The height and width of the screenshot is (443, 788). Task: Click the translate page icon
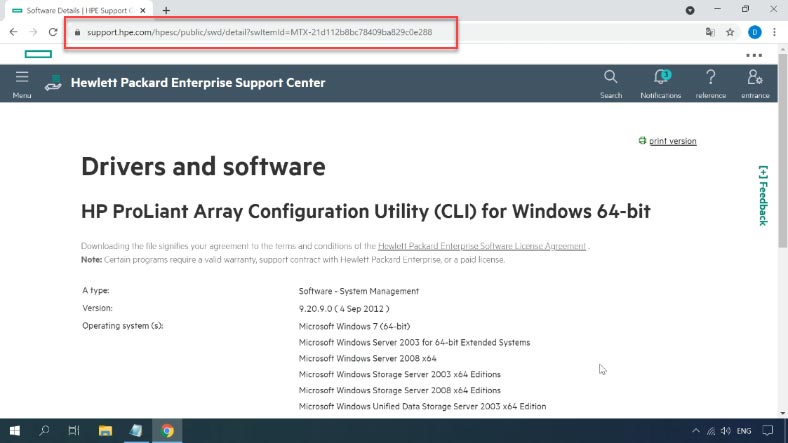(x=710, y=32)
